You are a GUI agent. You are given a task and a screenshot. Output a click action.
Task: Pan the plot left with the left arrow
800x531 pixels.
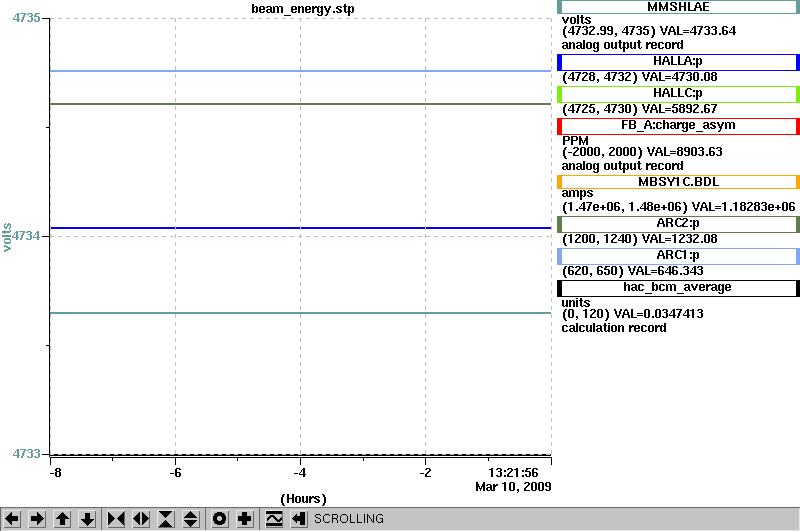(12, 519)
